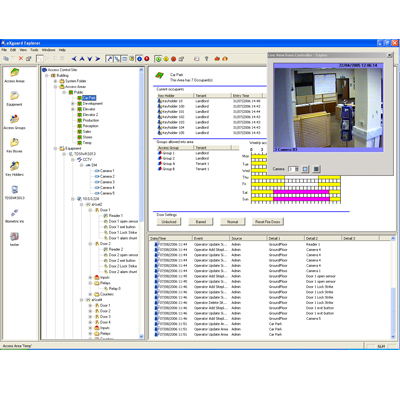The width and height of the screenshot is (400, 400).
Task: Click the left navigation arrow in toolbar
Action: (x=74, y=59)
